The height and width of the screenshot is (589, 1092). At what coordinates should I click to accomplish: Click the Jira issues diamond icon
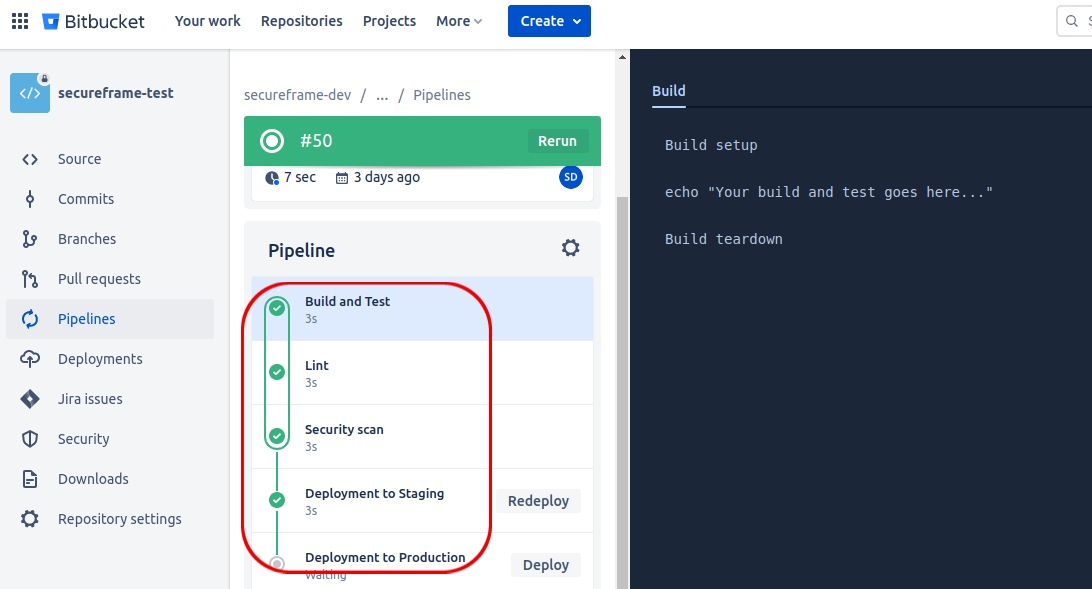click(29, 399)
